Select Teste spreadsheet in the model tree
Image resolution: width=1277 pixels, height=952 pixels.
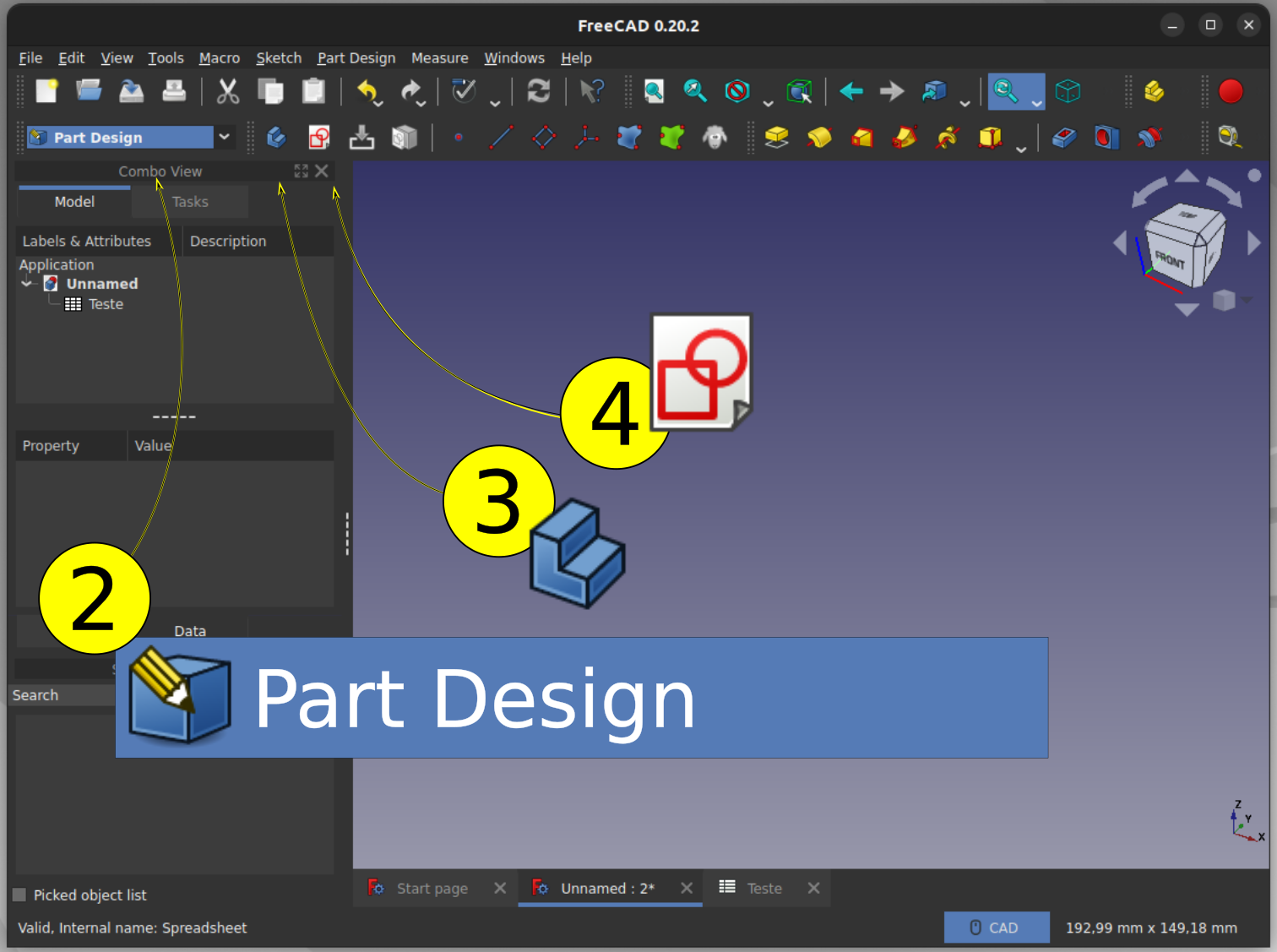click(106, 304)
